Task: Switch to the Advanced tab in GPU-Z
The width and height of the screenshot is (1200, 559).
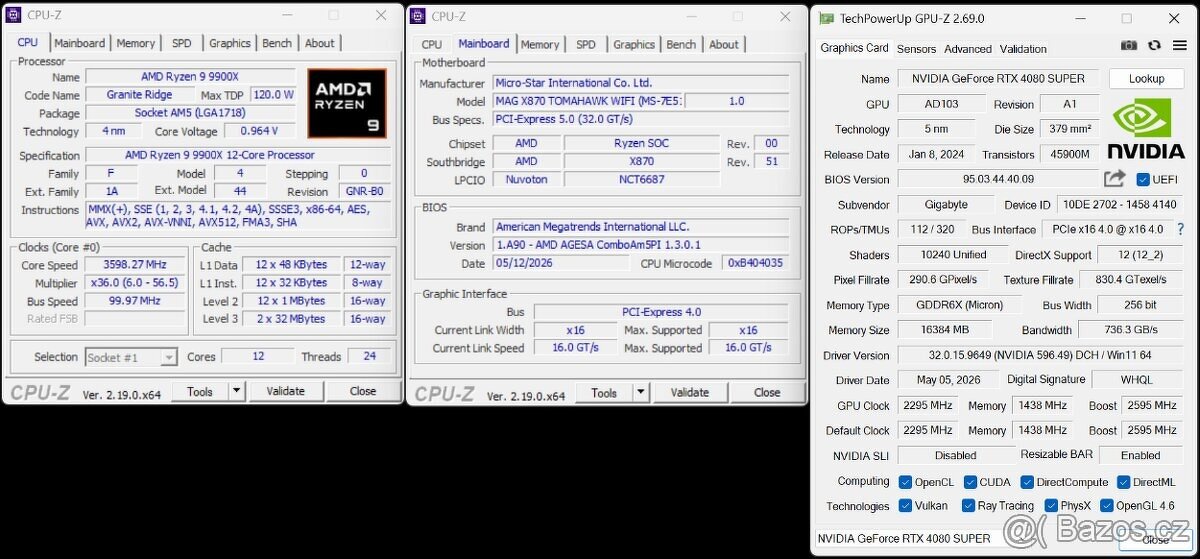Action: [x=968, y=49]
